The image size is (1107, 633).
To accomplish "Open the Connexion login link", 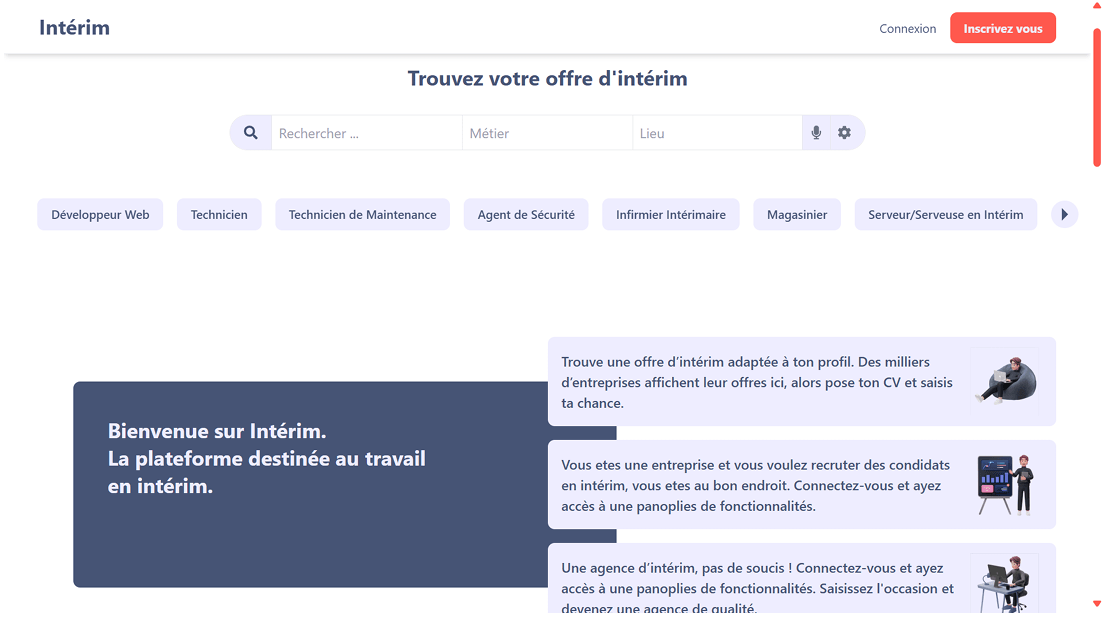I will point(907,28).
